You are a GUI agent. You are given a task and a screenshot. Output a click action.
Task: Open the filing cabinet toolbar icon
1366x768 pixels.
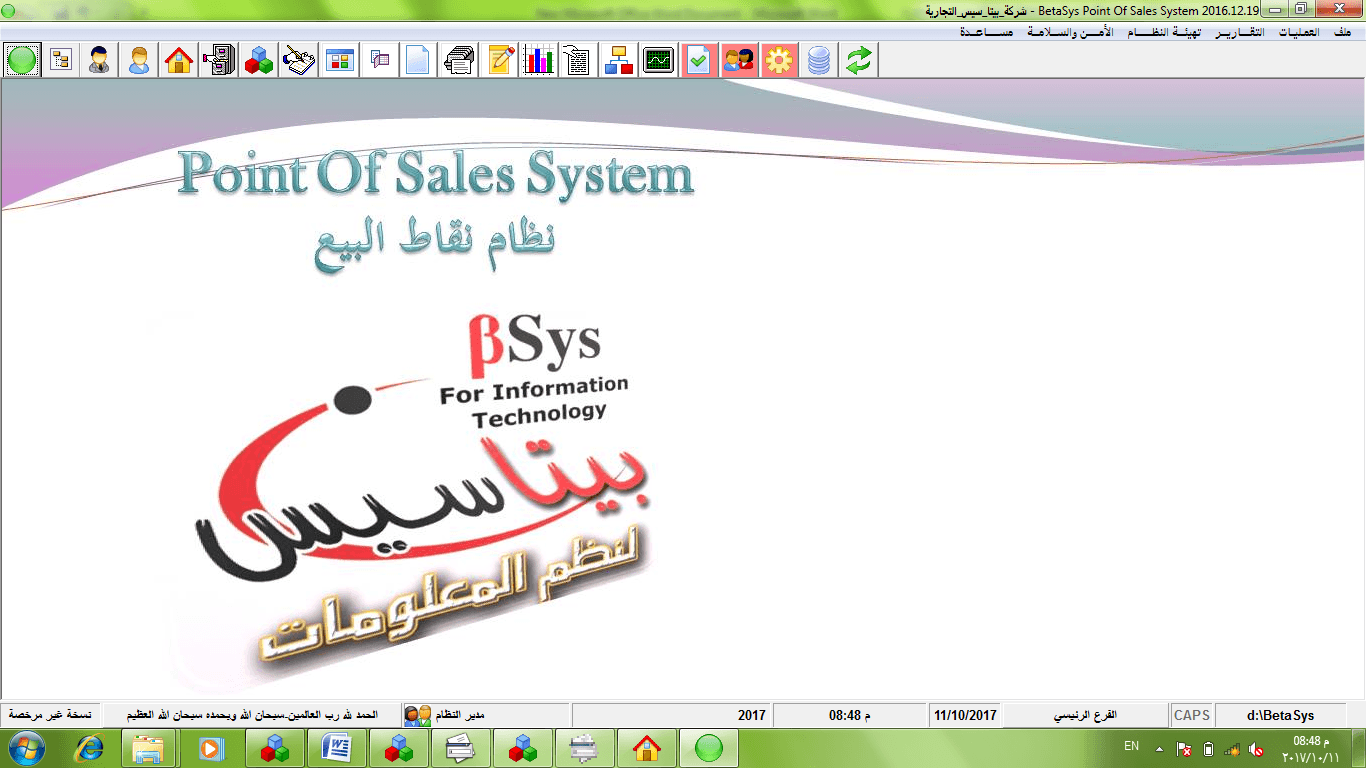tap(219, 60)
